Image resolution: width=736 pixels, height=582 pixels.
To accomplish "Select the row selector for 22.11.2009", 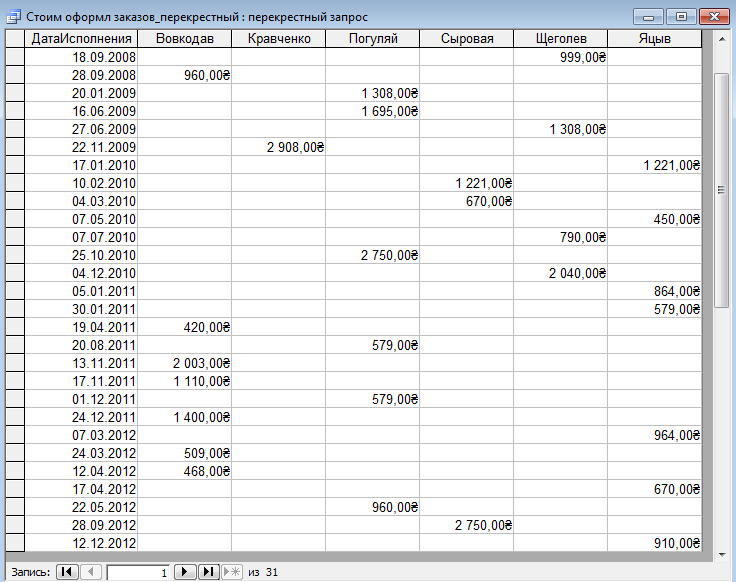I will click(15, 147).
